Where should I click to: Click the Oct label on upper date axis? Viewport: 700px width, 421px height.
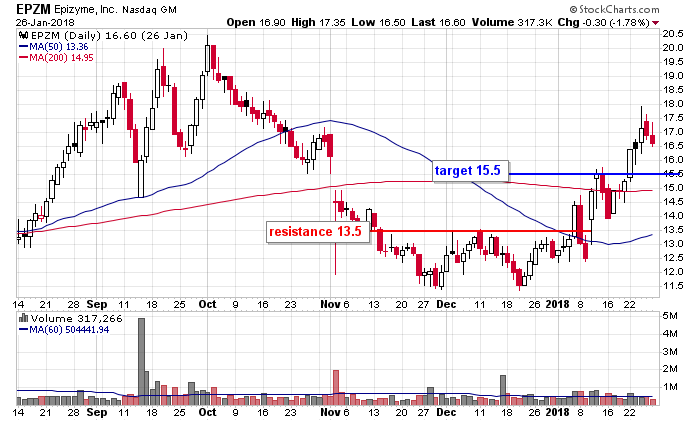(x=207, y=304)
